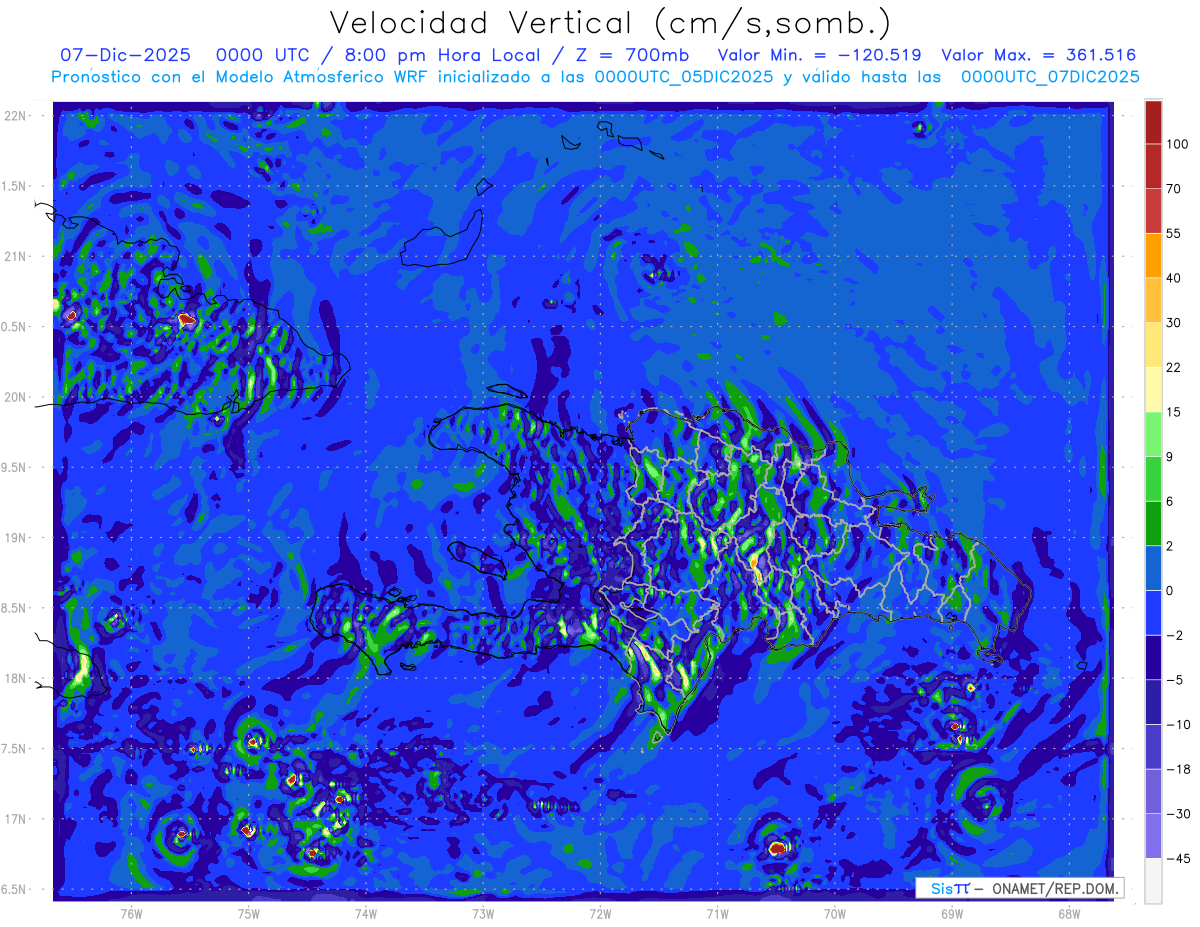Click the "70" value on the color scale

pos(1174,188)
